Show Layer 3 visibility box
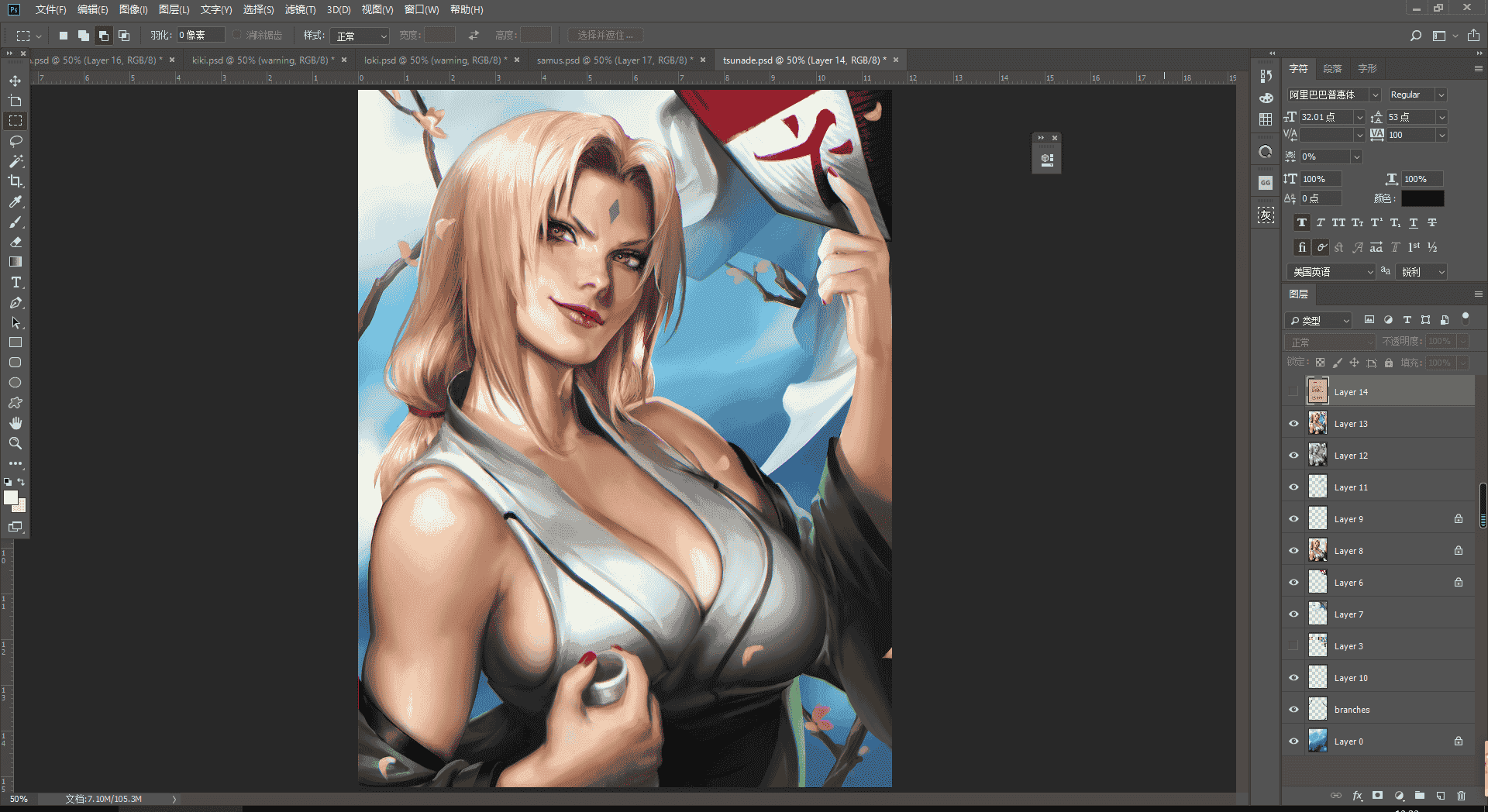The width and height of the screenshot is (1488, 812). pyautogui.click(x=1293, y=646)
